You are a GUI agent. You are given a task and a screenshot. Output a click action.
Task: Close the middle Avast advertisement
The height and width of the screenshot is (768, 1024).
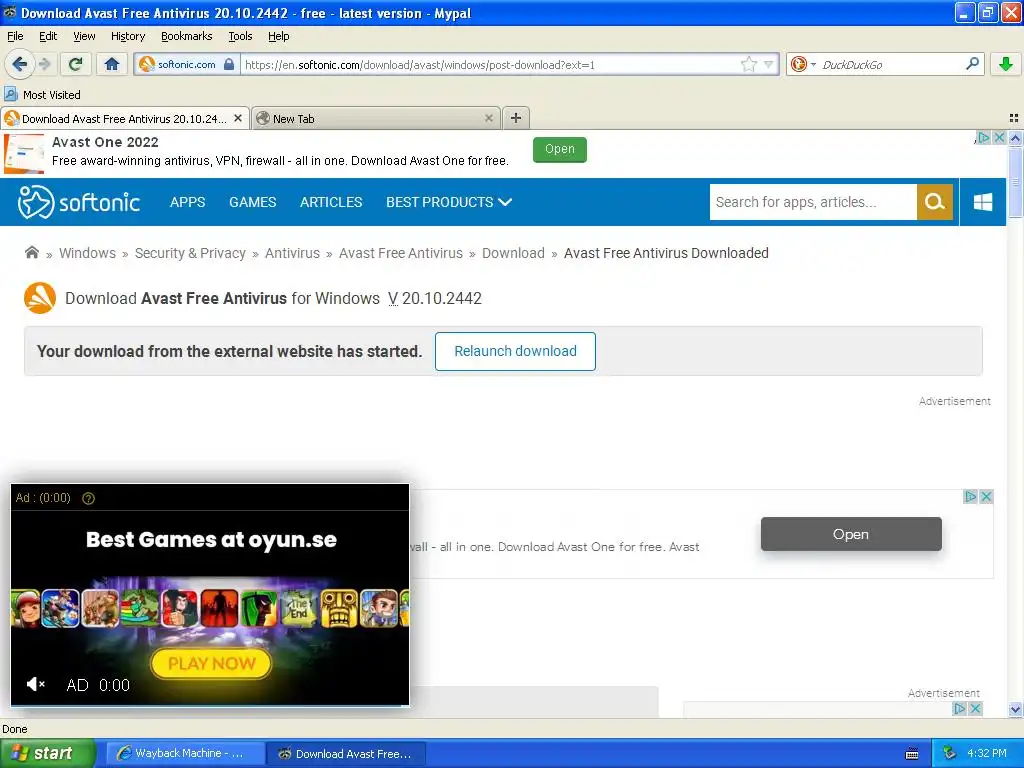coord(986,496)
